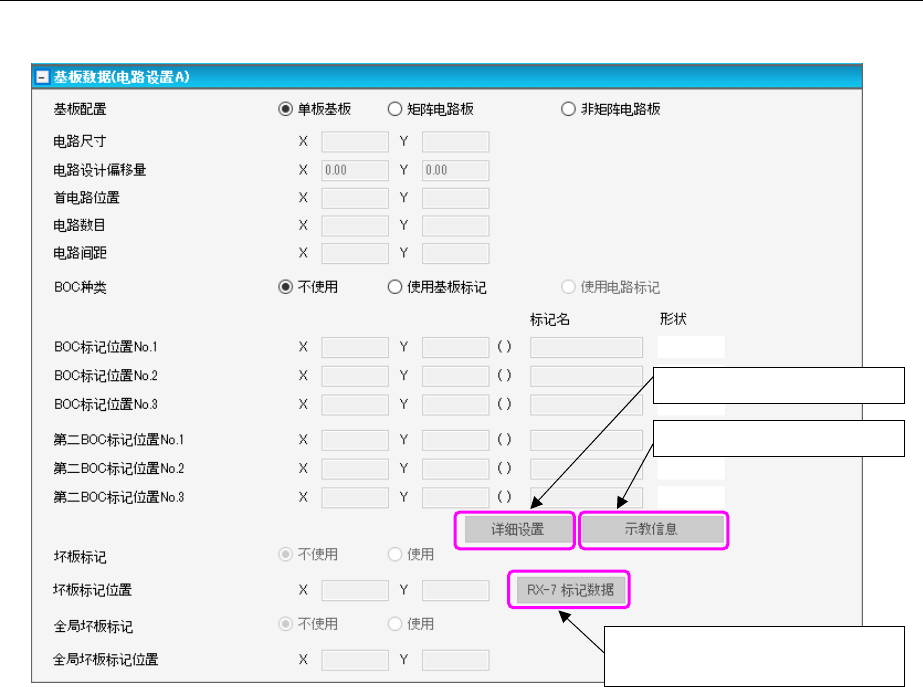
Task: Click the 示教信息 button
Action: pos(651,529)
